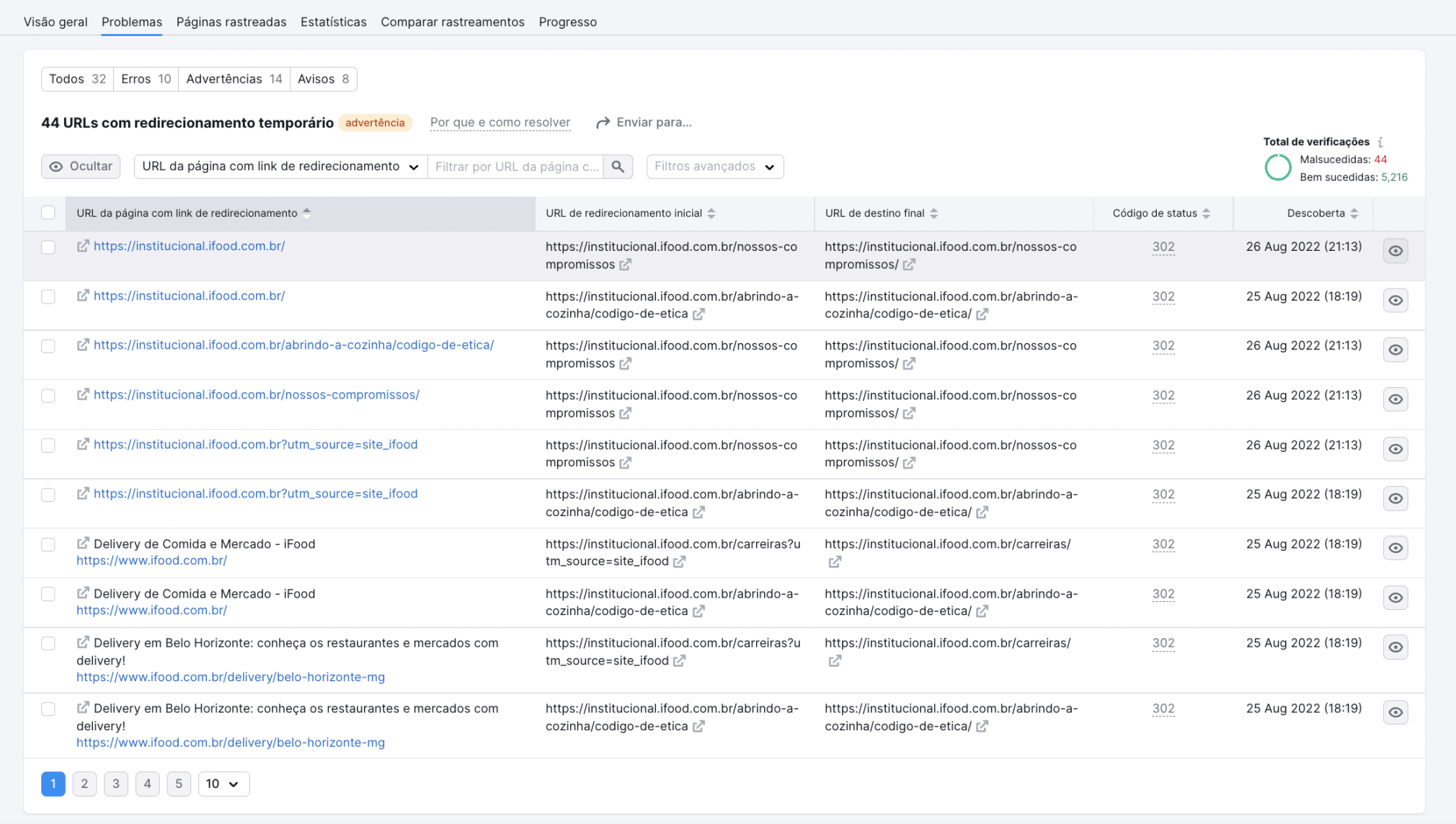Click the external link icon next to nossos-compromissos destination URL
Screen dimensions: 1456x824
click(909, 265)
